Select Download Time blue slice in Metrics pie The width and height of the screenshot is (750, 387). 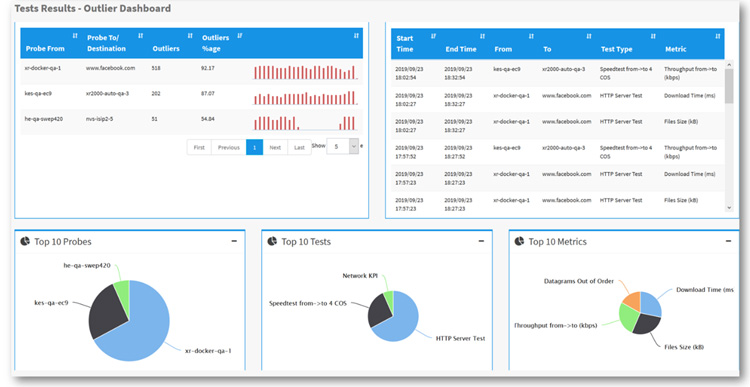[x=651, y=304]
